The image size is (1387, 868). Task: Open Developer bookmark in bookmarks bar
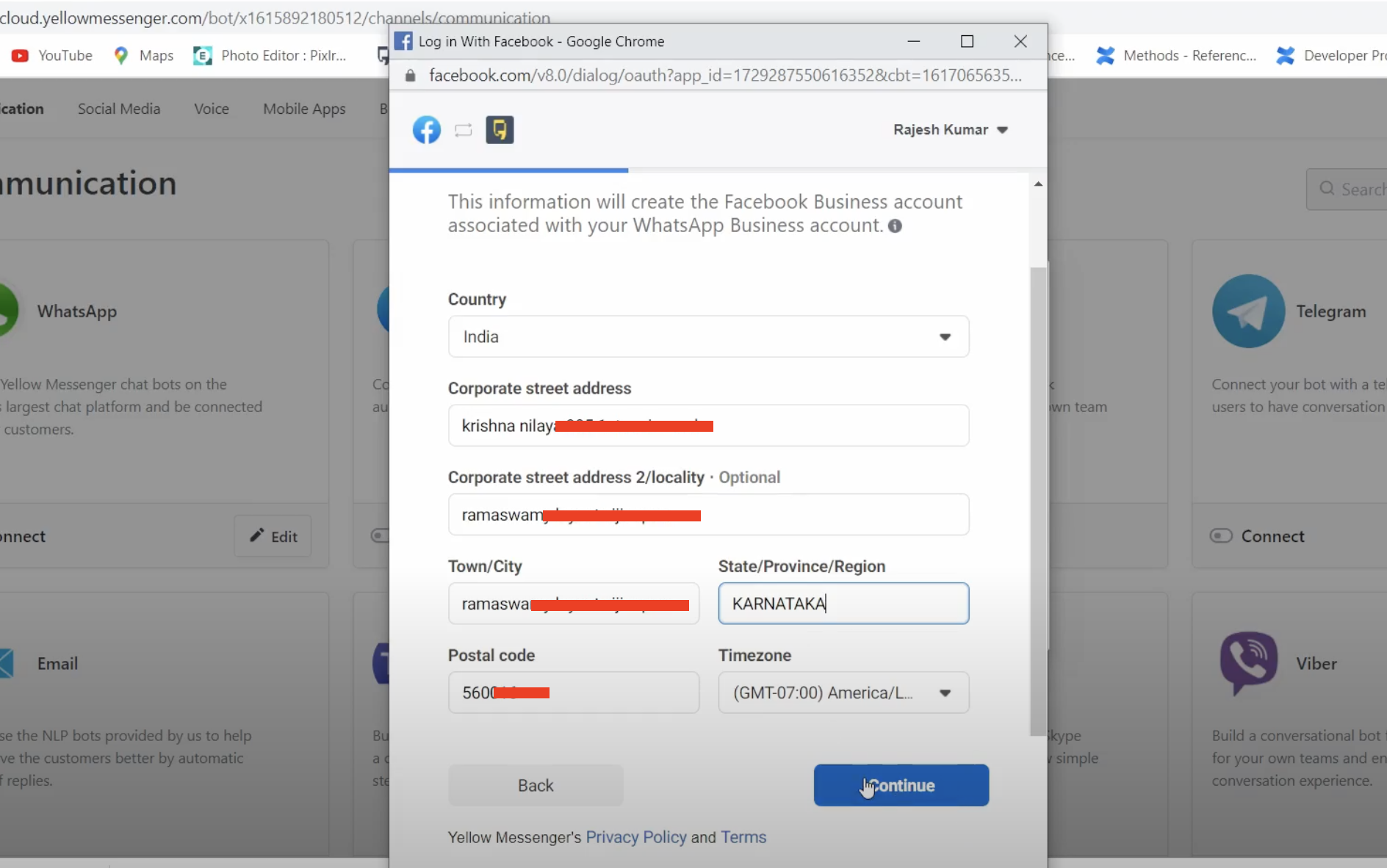(x=1331, y=55)
